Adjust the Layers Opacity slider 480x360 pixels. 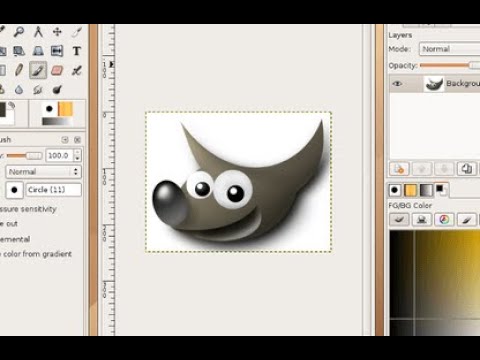tap(450, 66)
